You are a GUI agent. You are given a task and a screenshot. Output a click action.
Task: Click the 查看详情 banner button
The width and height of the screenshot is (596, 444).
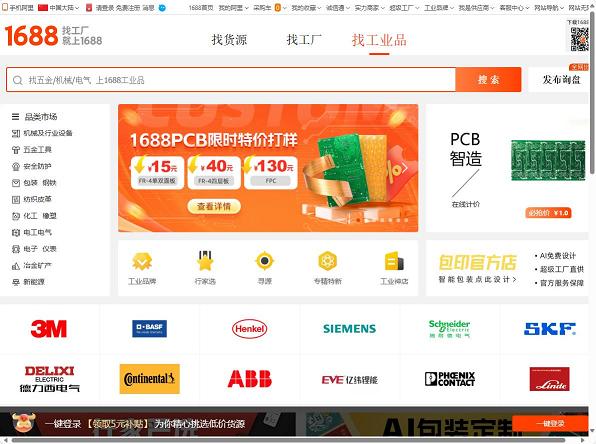pyautogui.click(x=214, y=206)
